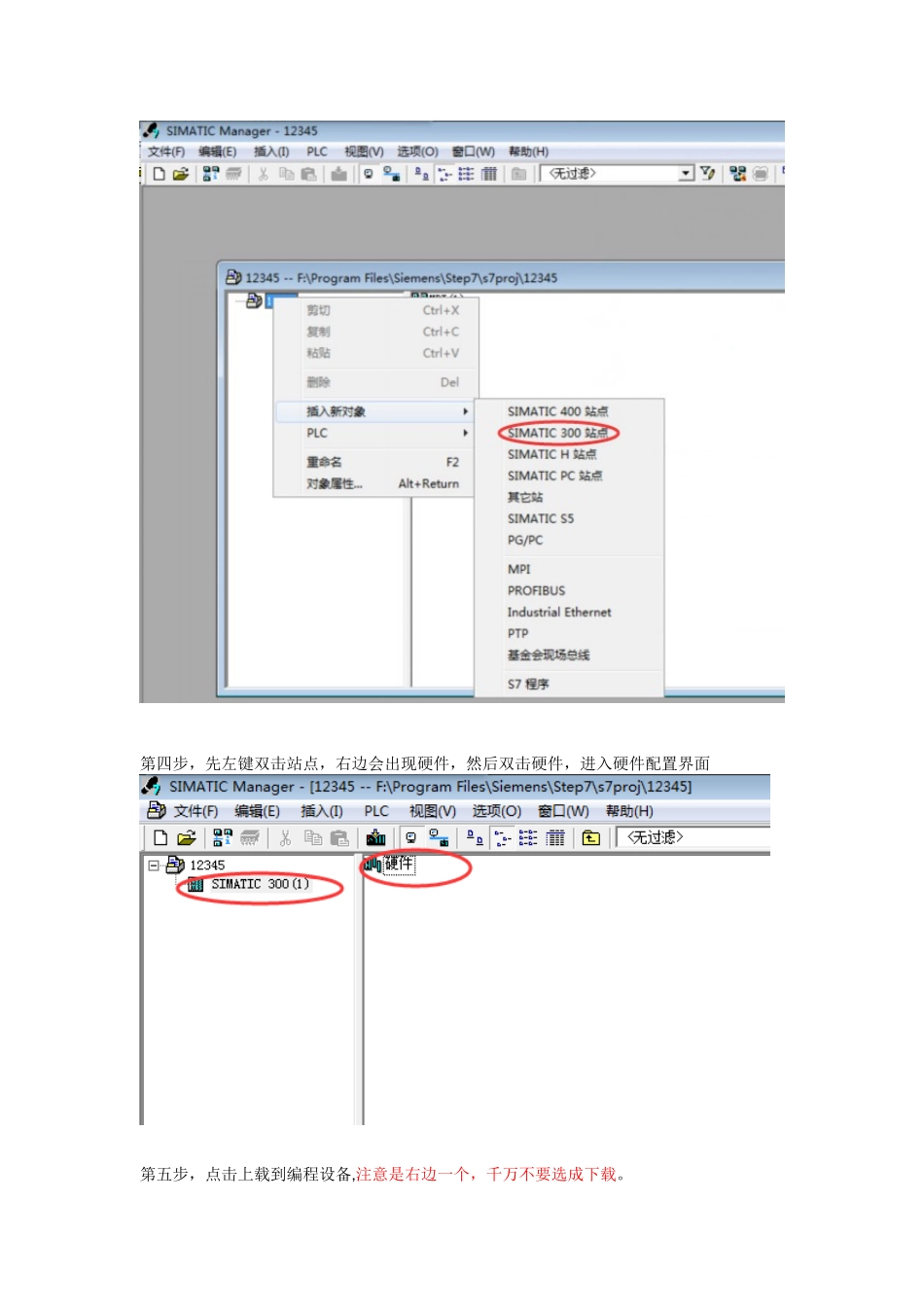924x1307 pixels.
Task: Open 窗口(W) menu in lower menu bar
Action: 563,811
